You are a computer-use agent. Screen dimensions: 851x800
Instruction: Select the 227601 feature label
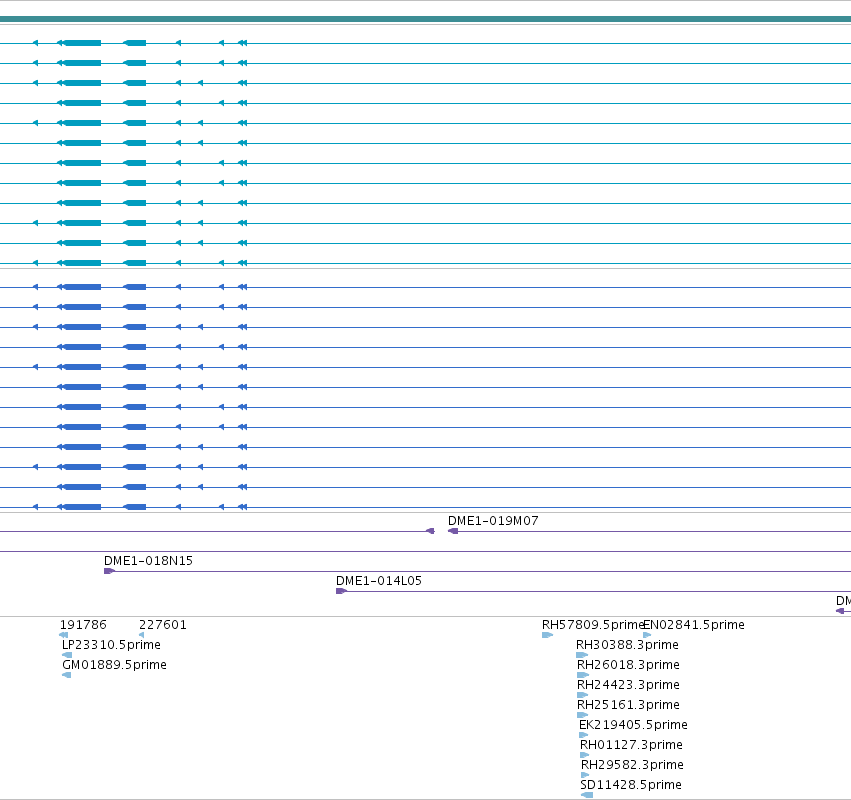[x=163, y=625]
